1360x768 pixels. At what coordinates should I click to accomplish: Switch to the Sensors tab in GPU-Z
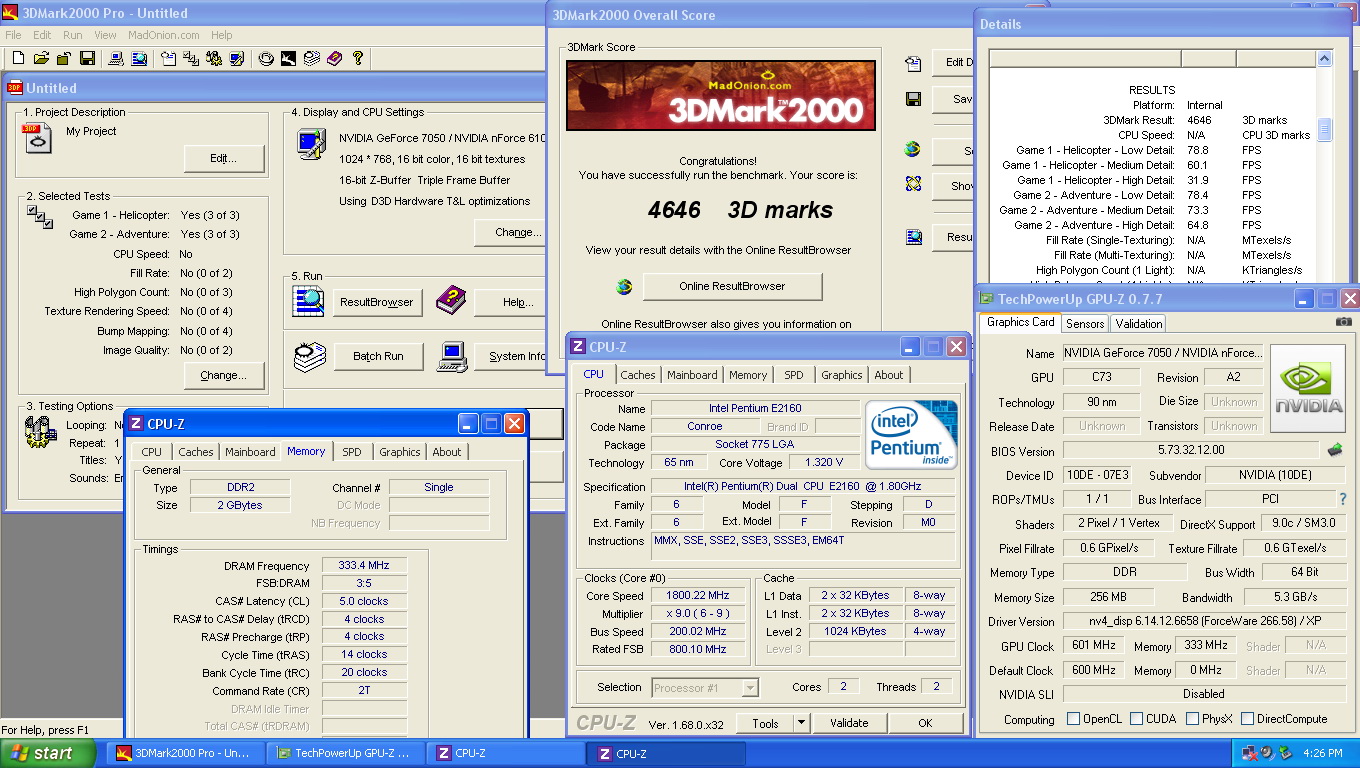tap(1085, 324)
